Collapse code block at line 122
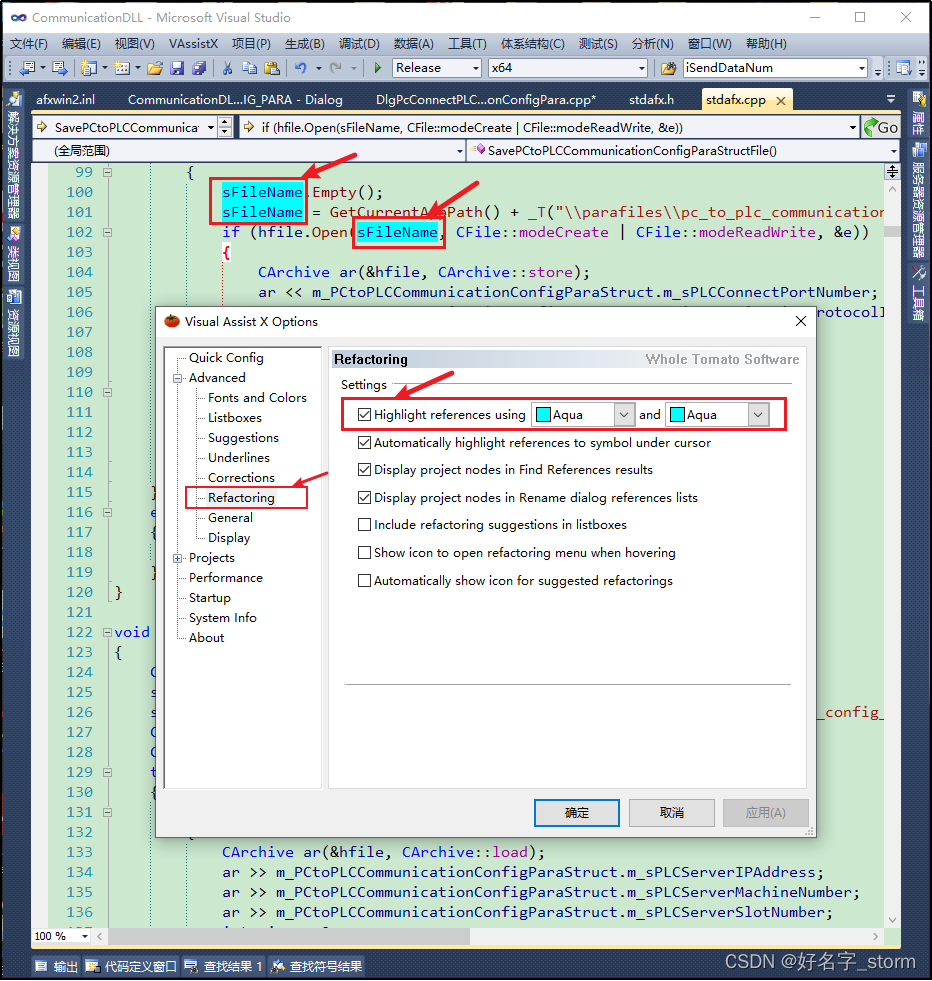 [108, 633]
